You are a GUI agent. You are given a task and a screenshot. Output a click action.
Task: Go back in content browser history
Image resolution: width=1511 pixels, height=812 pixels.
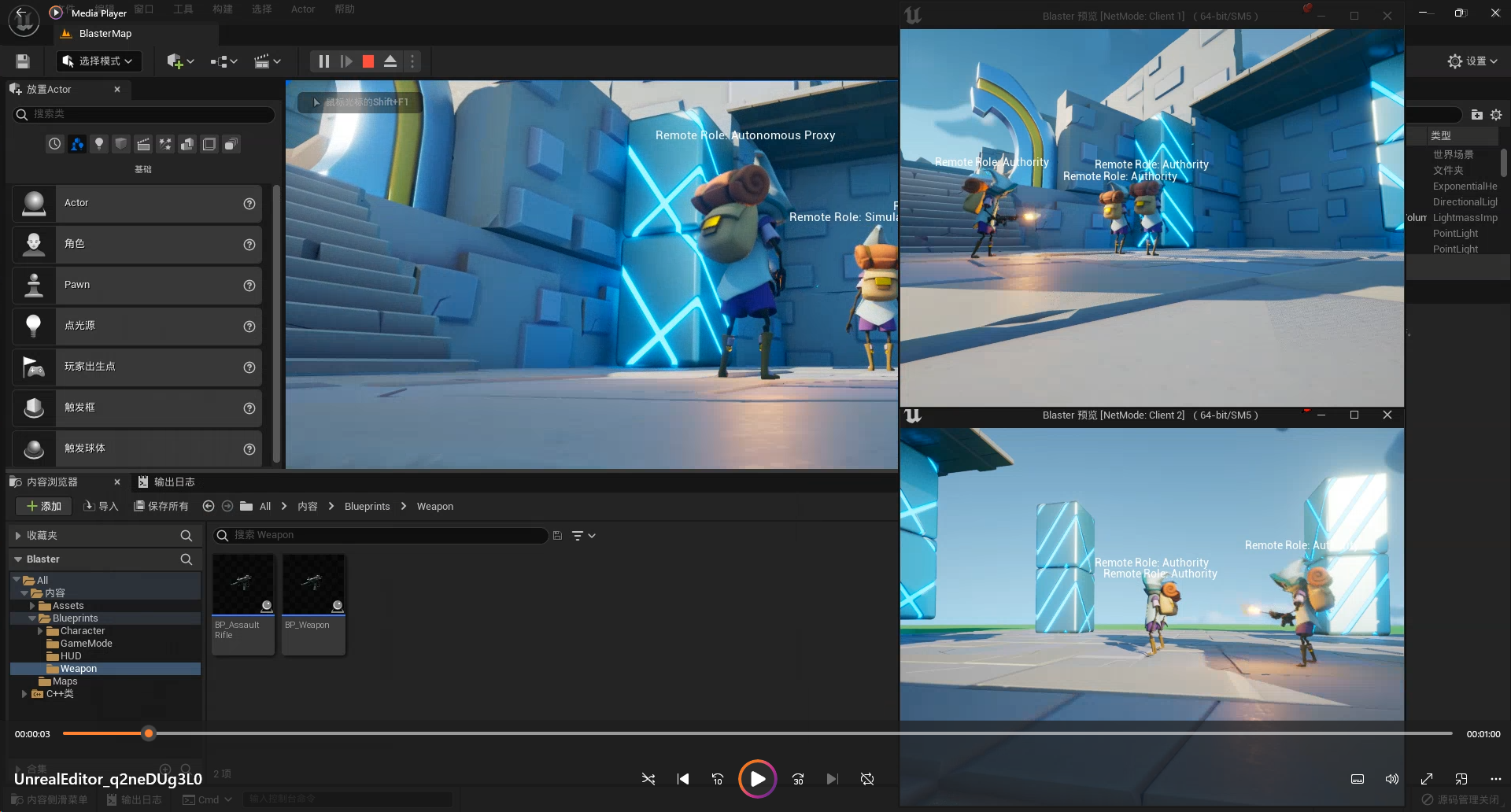pyautogui.click(x=209, y=507)
